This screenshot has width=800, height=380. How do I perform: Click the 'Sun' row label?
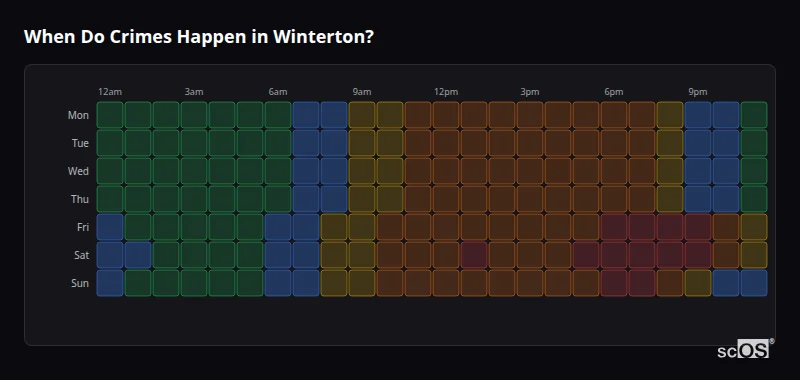pyautogui.click(x=80, y=283)
